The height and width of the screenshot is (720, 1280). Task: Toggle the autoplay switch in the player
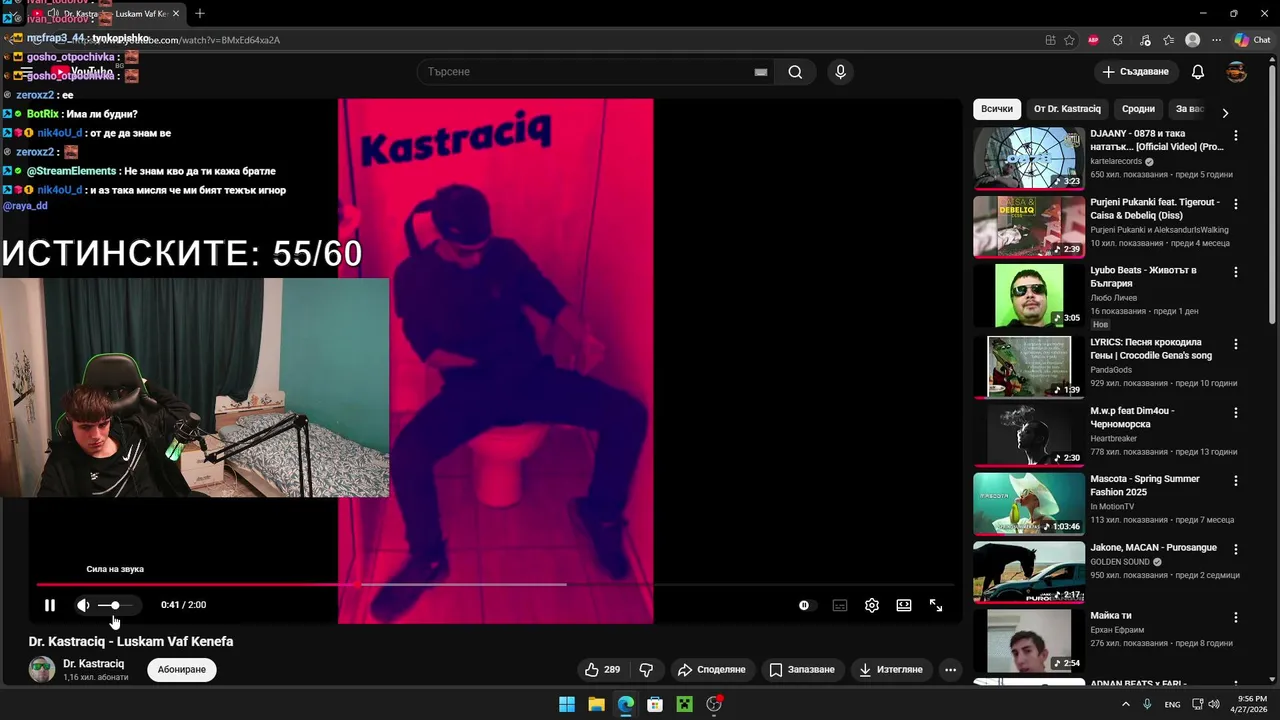click(806, 605)
